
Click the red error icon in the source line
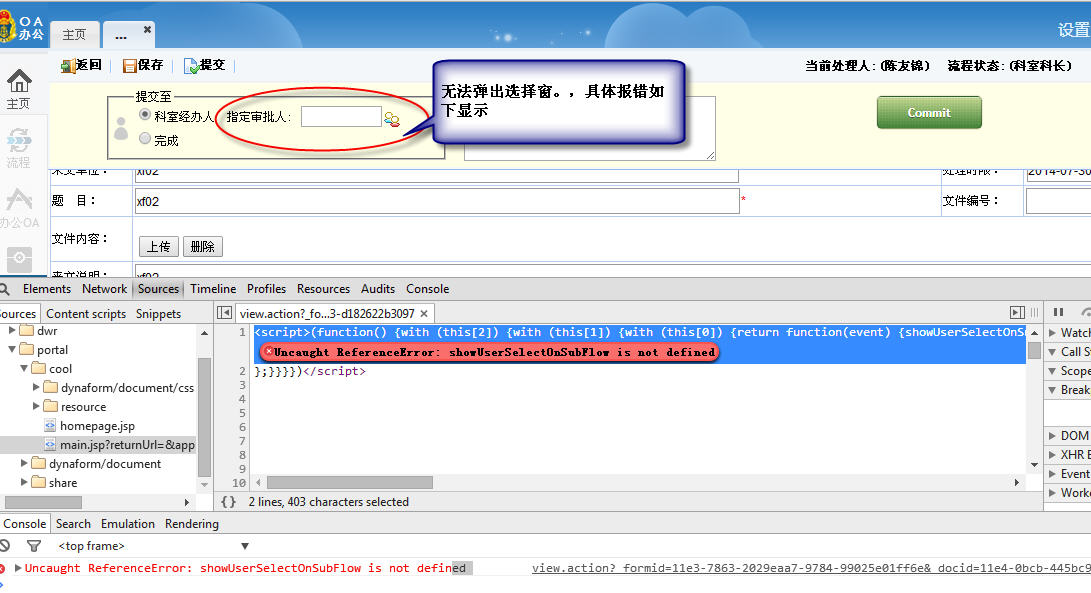tap(269, 351)
